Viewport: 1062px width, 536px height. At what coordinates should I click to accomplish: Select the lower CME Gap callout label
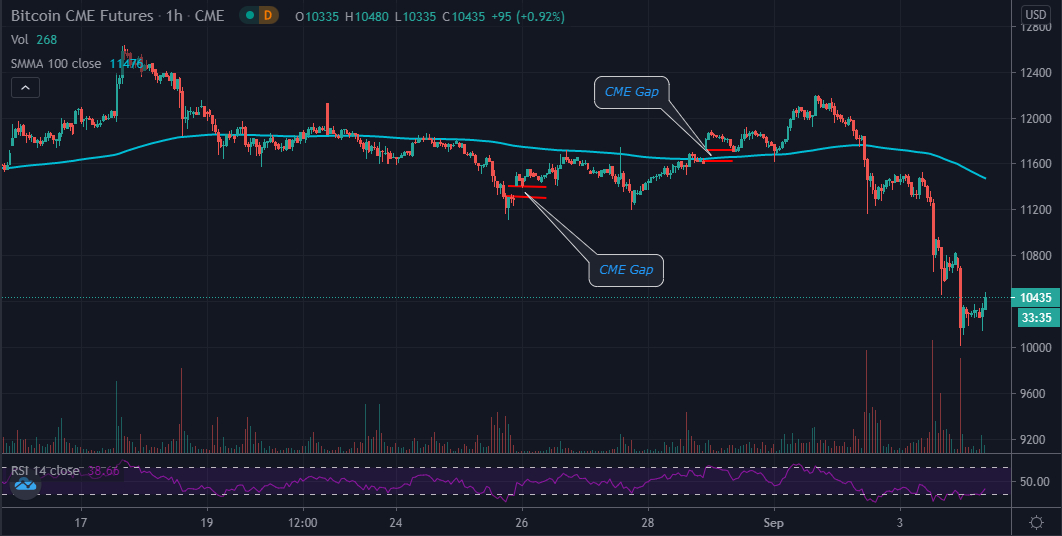626,270
